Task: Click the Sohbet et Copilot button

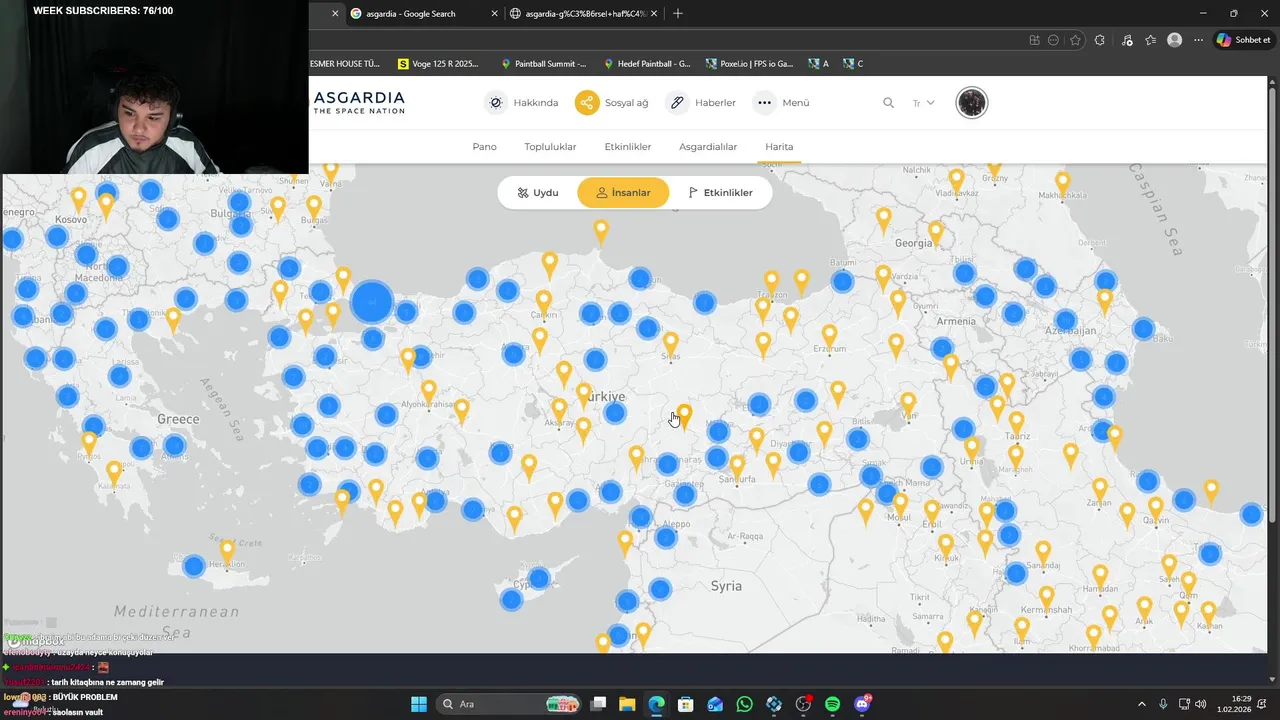Action: tap(1243, 40)
